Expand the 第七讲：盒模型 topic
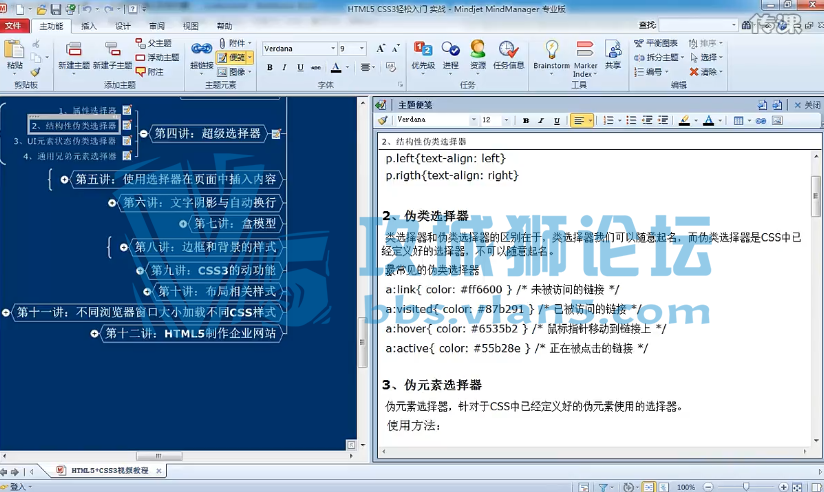This screenshot has height=492, width=824. [183, 223]
